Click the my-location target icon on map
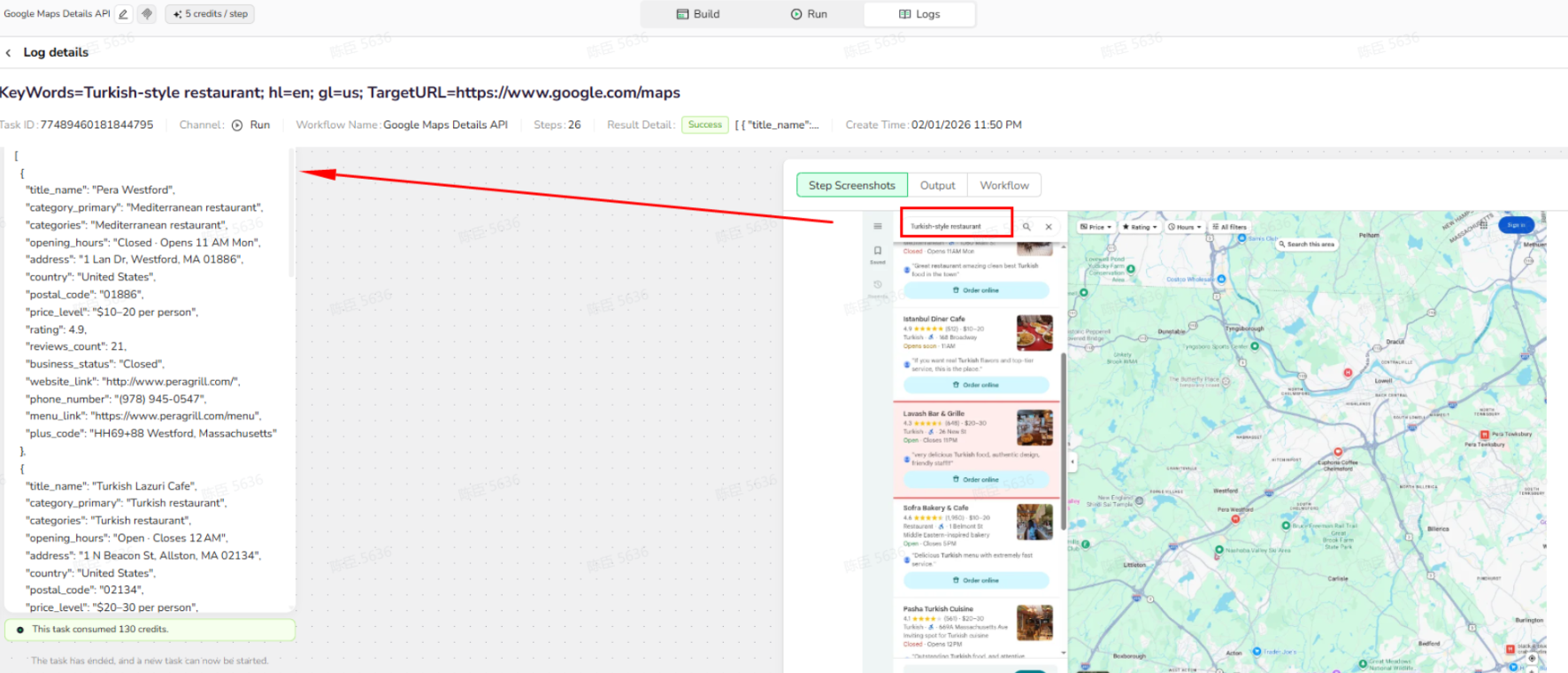 tap(1532, 658)
